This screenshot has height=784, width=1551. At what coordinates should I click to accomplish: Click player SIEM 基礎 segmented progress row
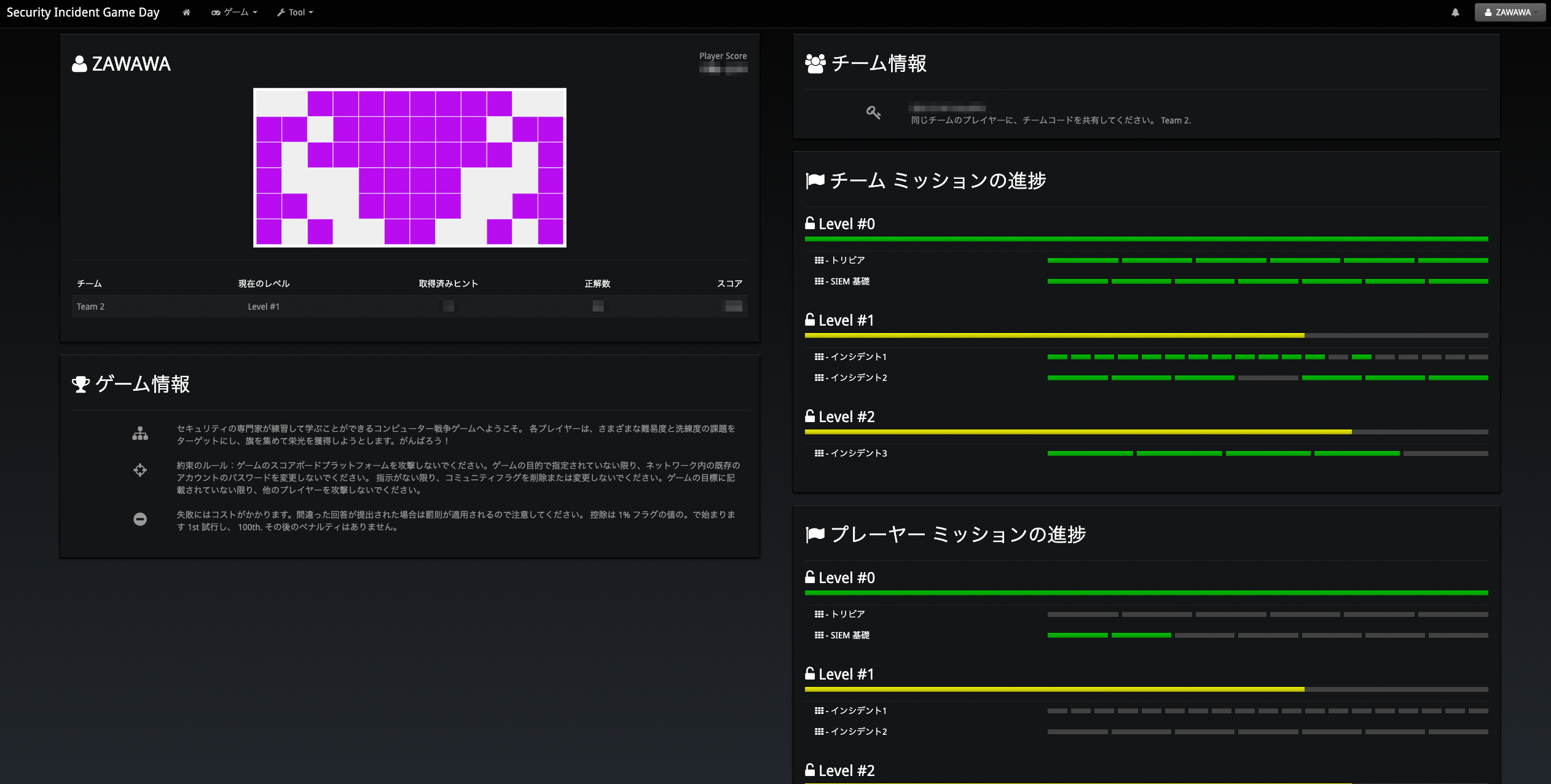pyautogui.click(x=1268, y=635)
